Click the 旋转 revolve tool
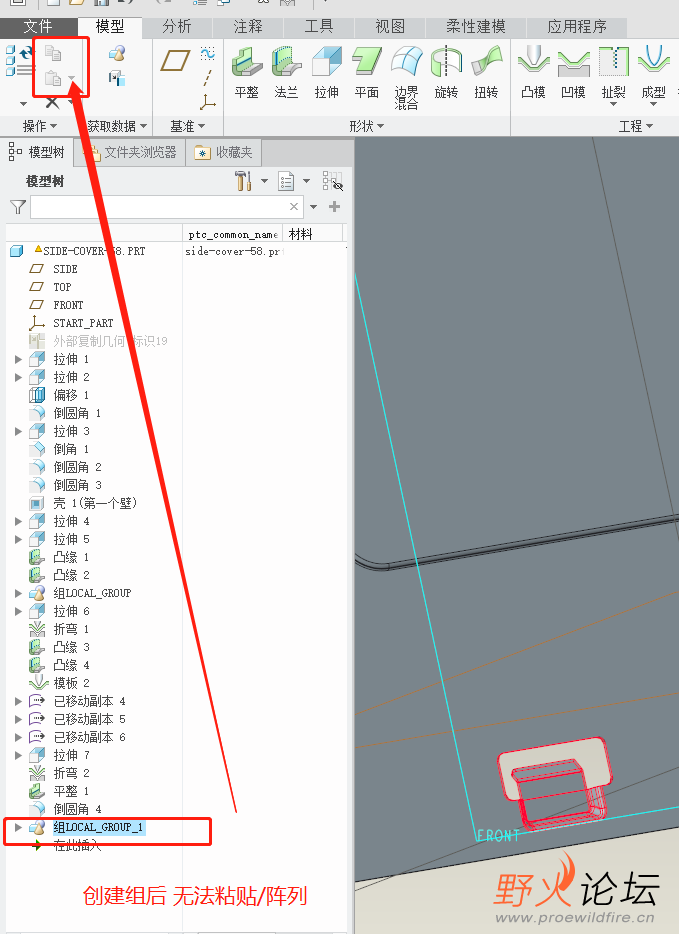 pyautogui.click(x=446, y=71)
